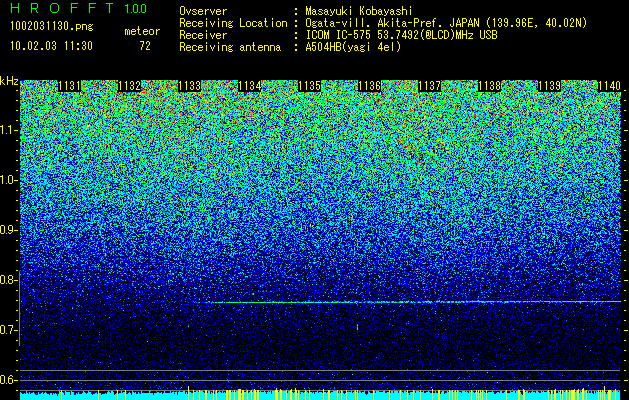This screenshot has width=629, height=400.
Task: Click the 1136 time marker
Action: [x=369, y=86]
